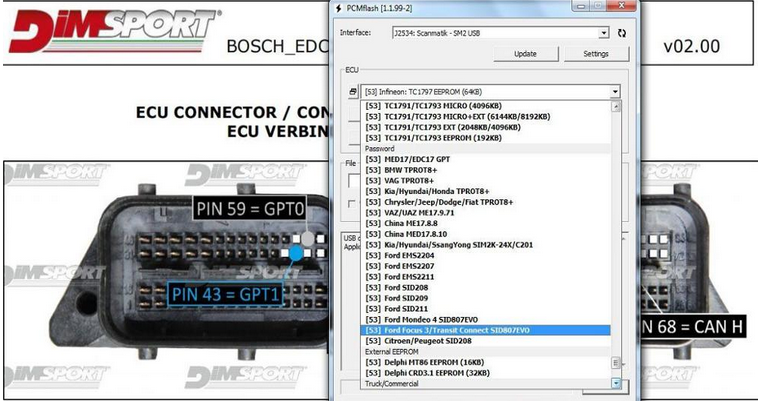
Task: Select Ford Mondeo 4 SID807EVO
Action: point(486,319)
